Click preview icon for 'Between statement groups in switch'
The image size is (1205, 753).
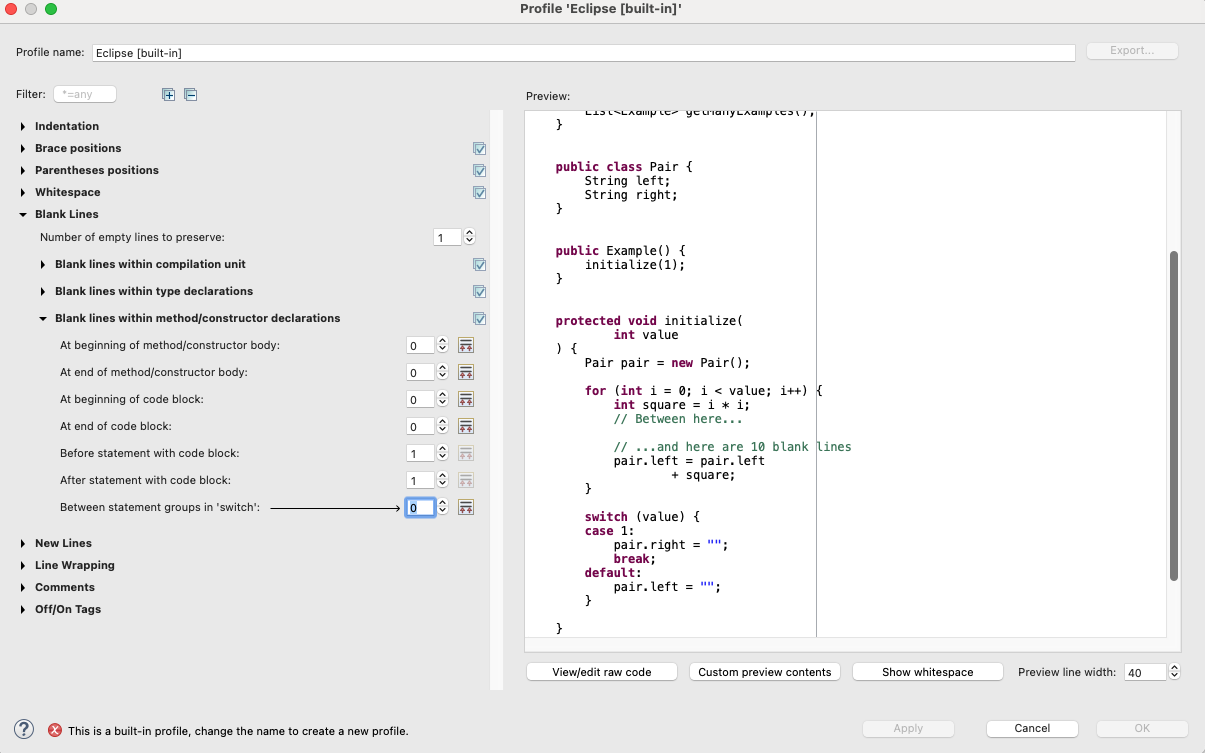(465, 507)
